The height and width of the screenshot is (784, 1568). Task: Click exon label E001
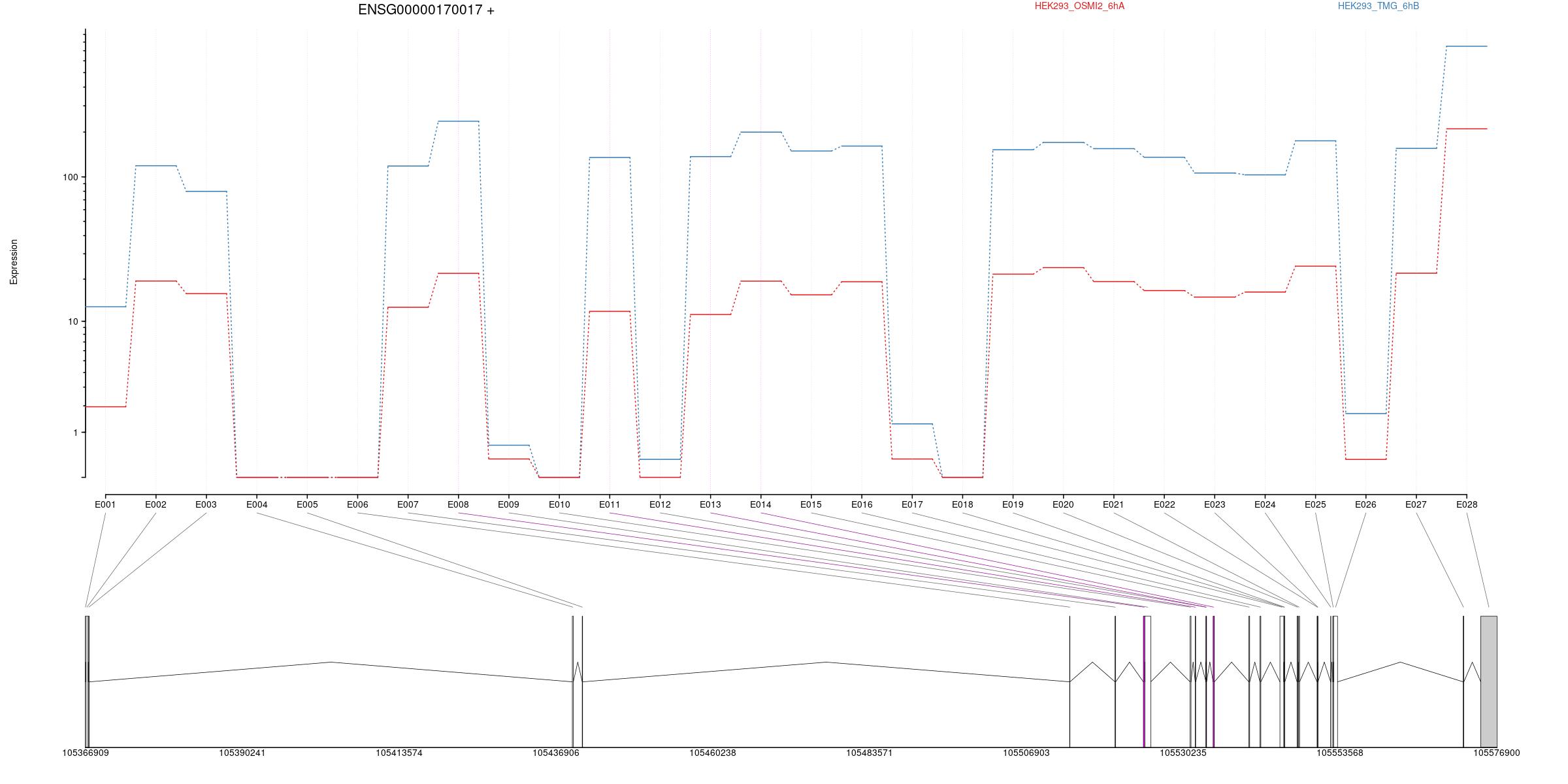tap(105, 504)
